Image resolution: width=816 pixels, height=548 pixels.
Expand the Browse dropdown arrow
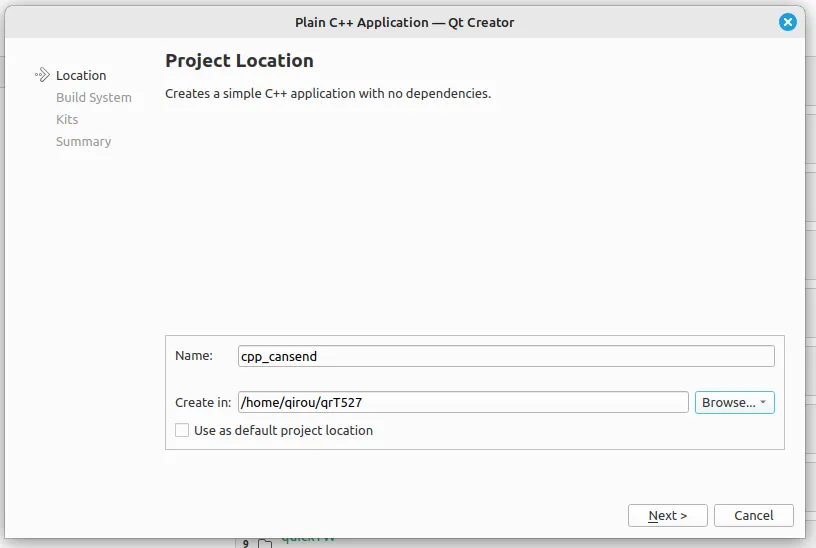click(763, 402)
